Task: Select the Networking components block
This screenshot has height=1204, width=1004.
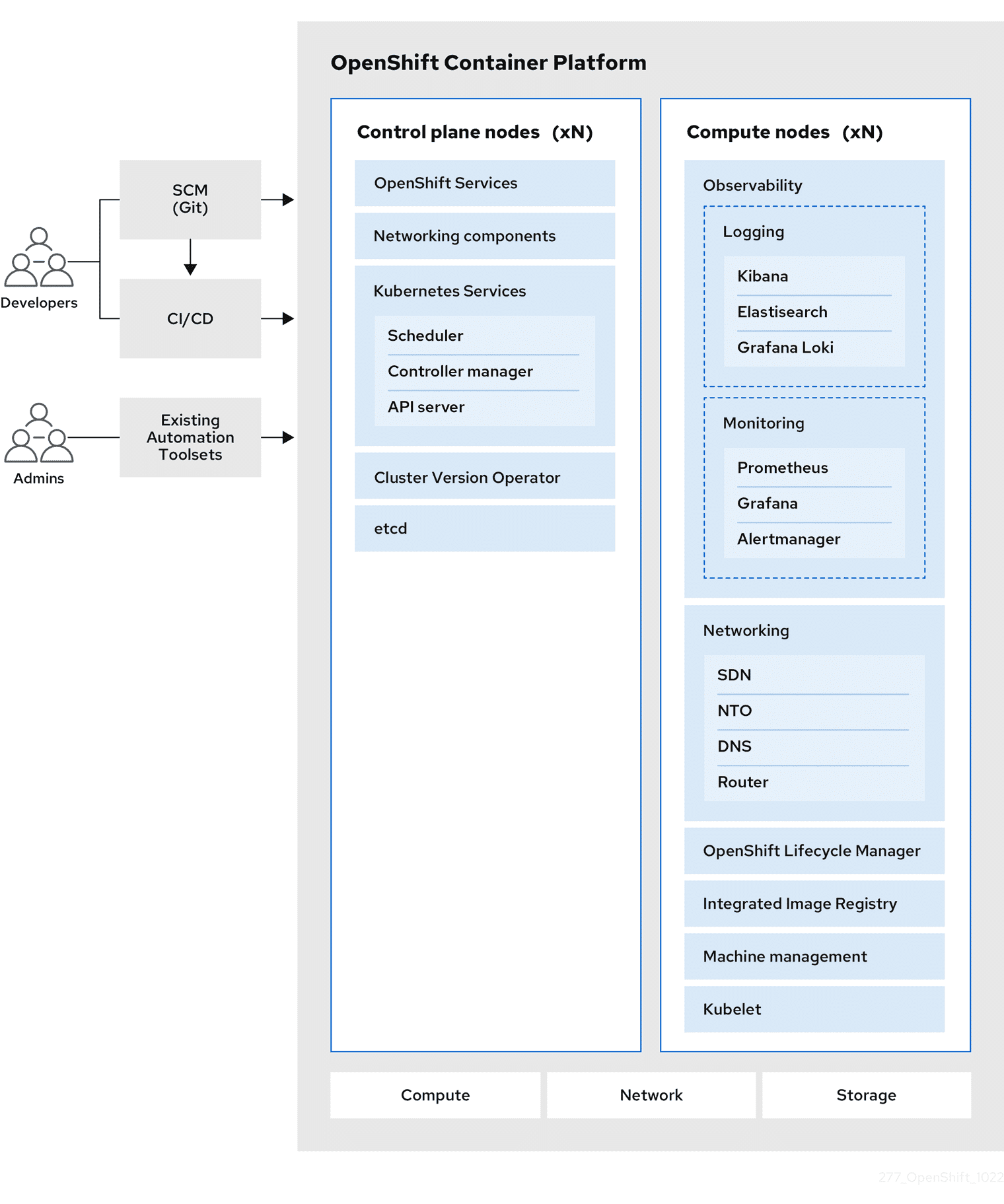Action: coord(485,236)
